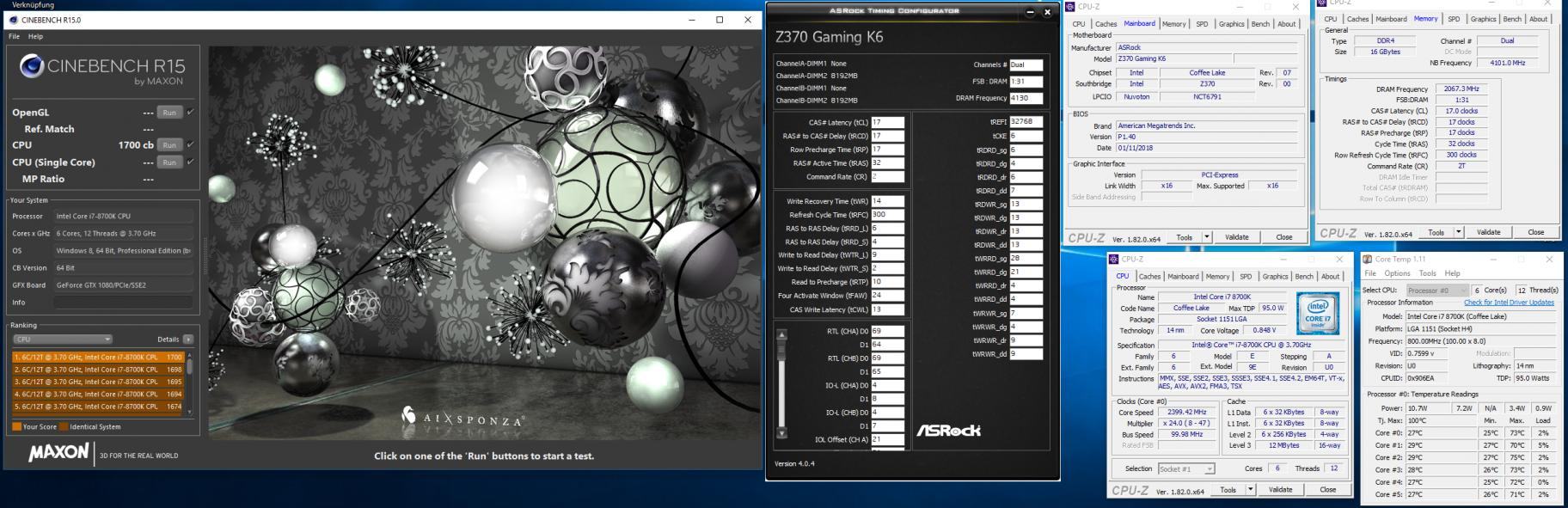
Task: Click the Refresh Cycle Time (tRFC) field
Action: (888, 215)
